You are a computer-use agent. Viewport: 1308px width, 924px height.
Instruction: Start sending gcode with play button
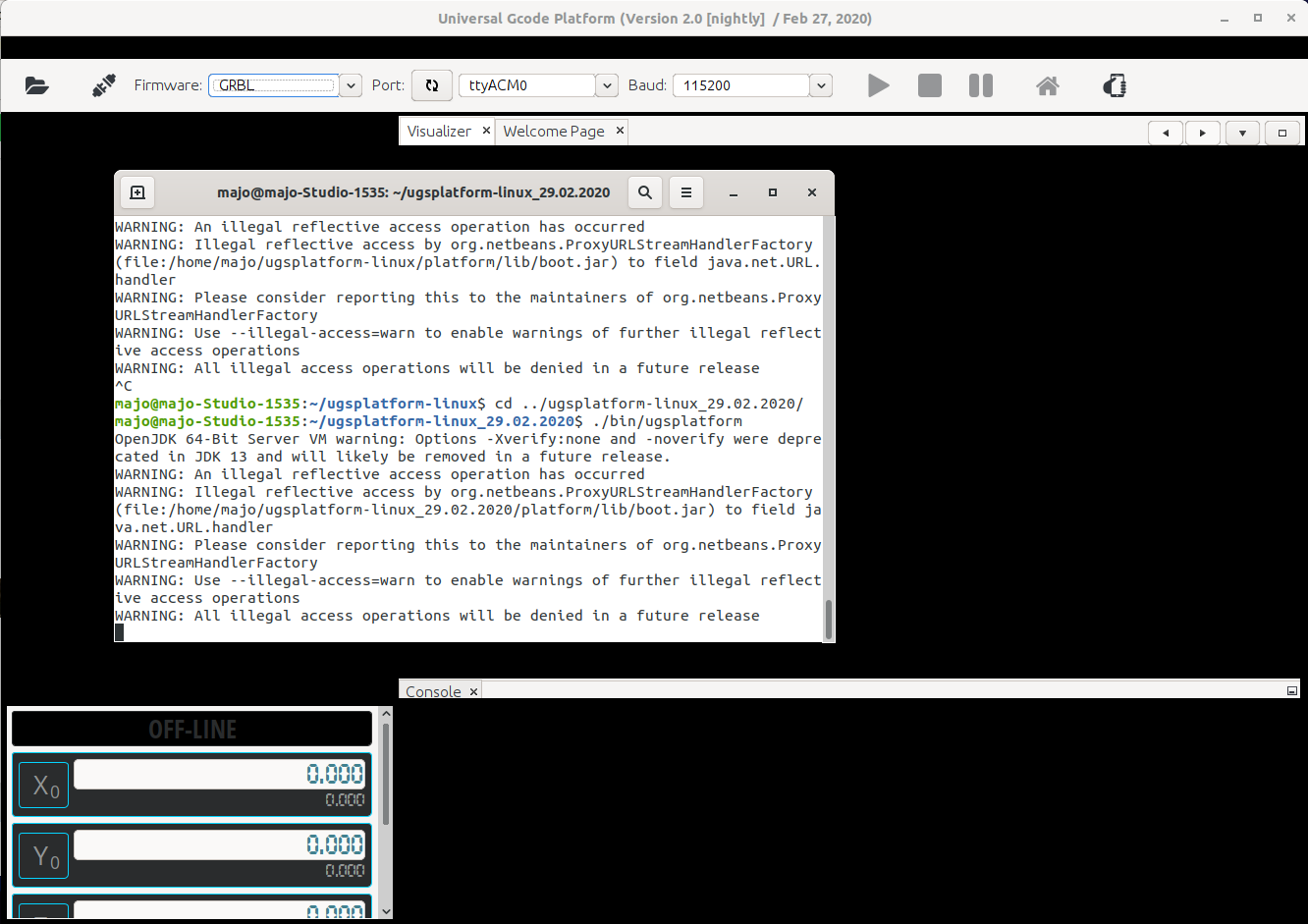879,85
